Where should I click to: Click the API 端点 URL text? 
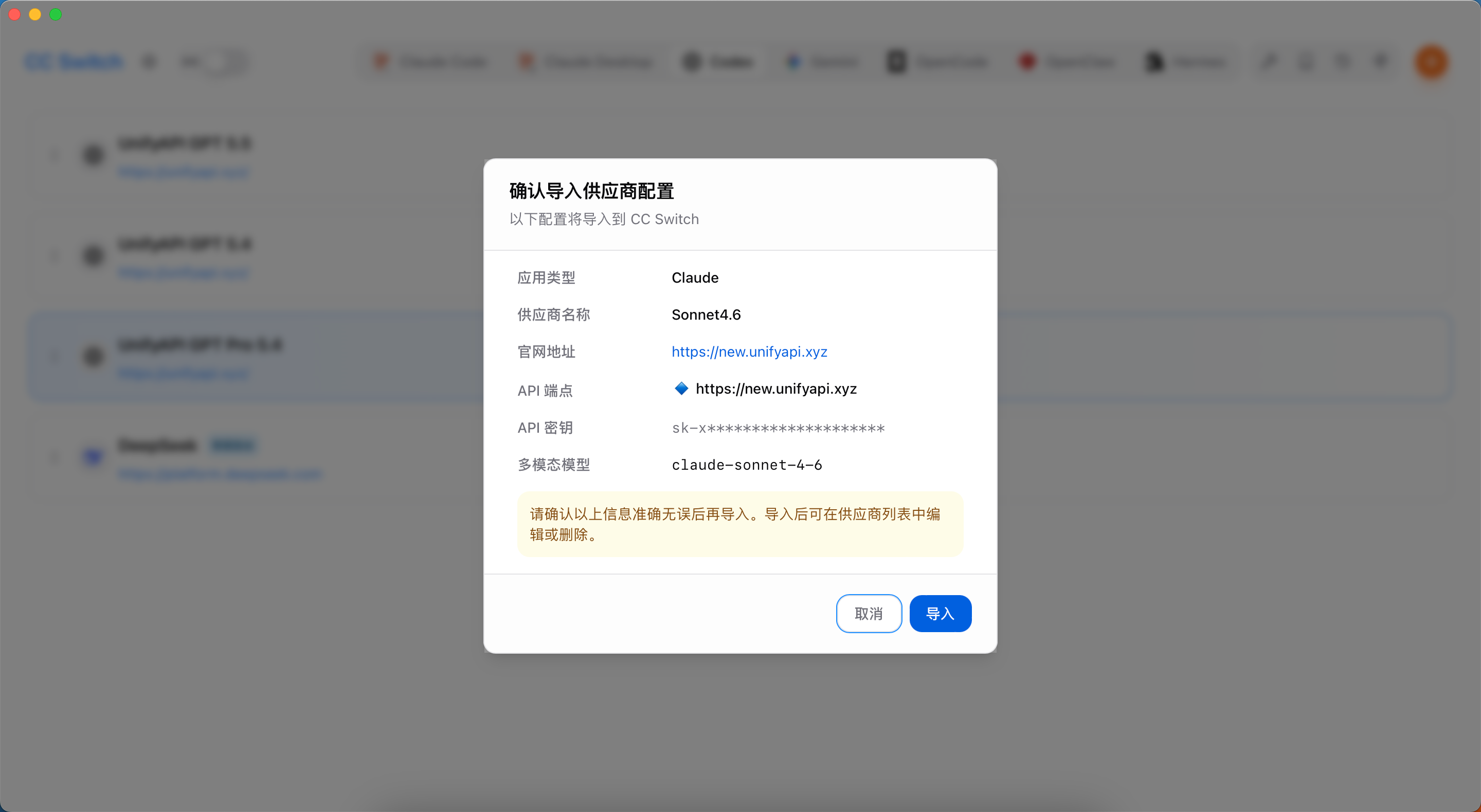776,389
